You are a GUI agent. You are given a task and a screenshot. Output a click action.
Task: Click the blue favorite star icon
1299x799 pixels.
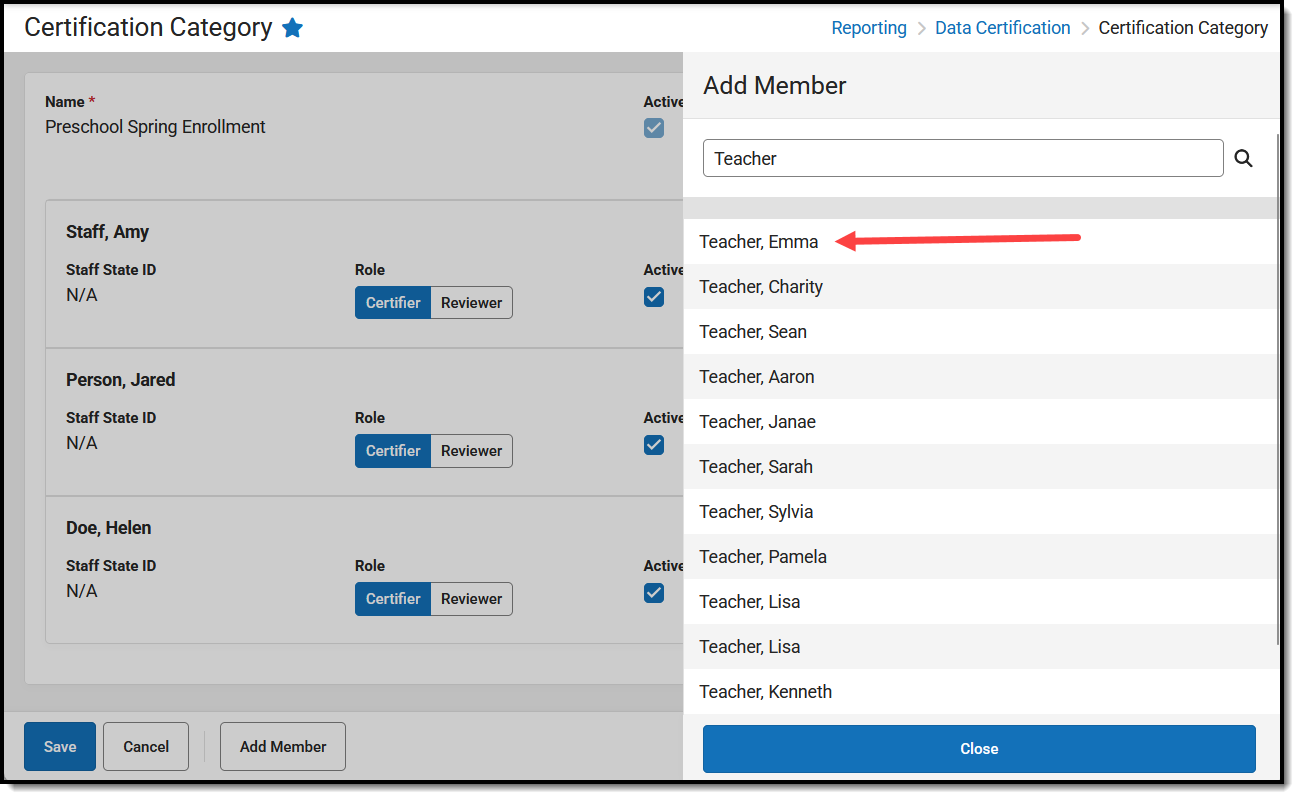pos(292,28)
